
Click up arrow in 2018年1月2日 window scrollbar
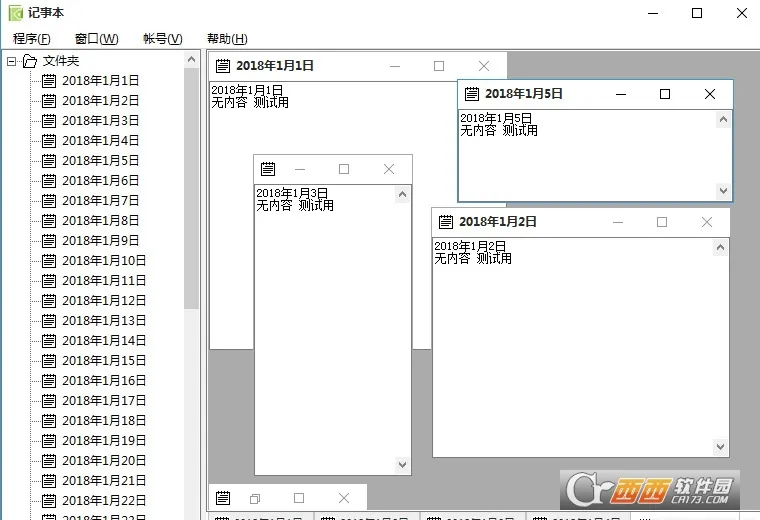[720, 248]
